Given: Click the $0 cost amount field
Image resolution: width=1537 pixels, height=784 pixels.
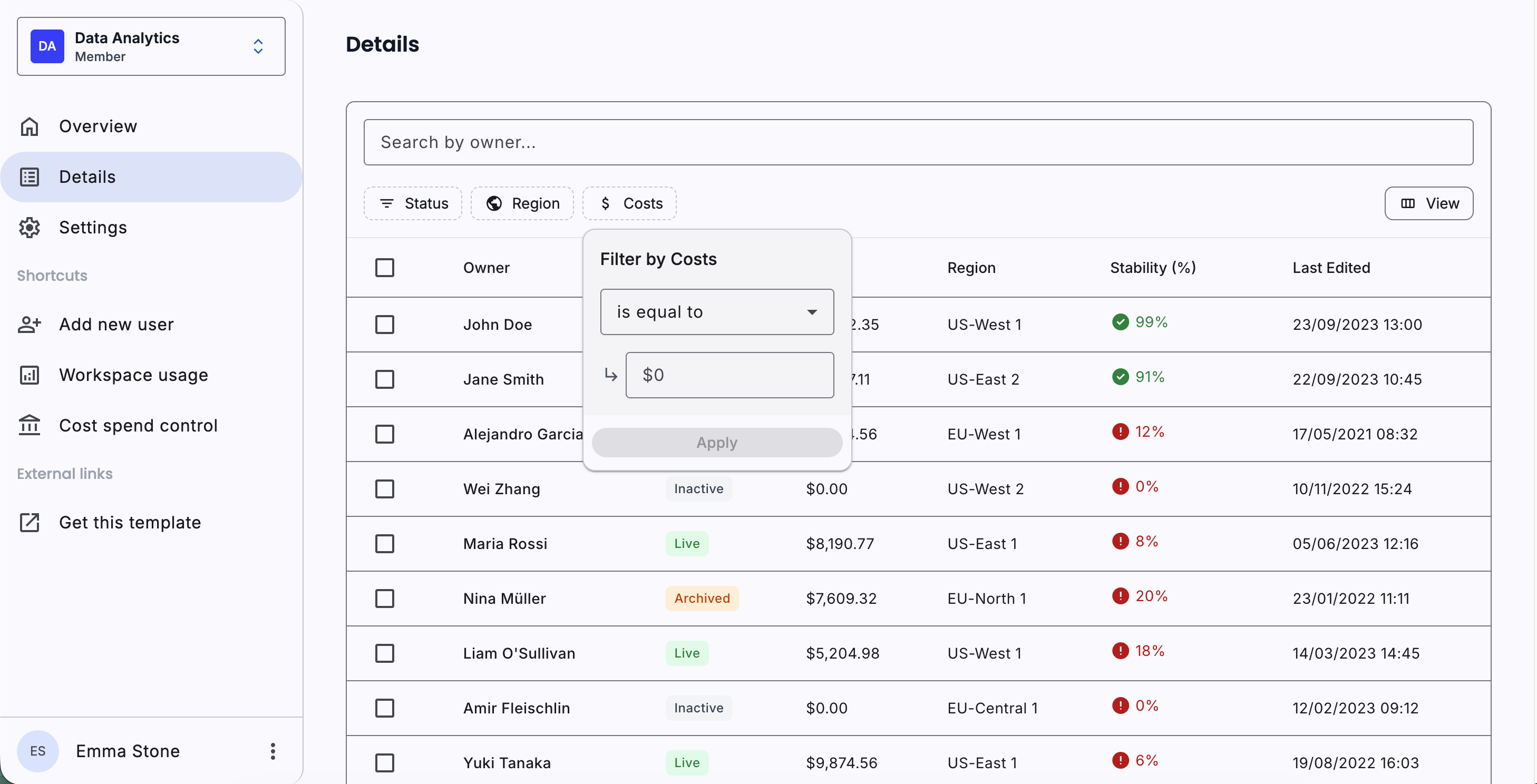Looking at the screenshot, I should coord(729,375).
